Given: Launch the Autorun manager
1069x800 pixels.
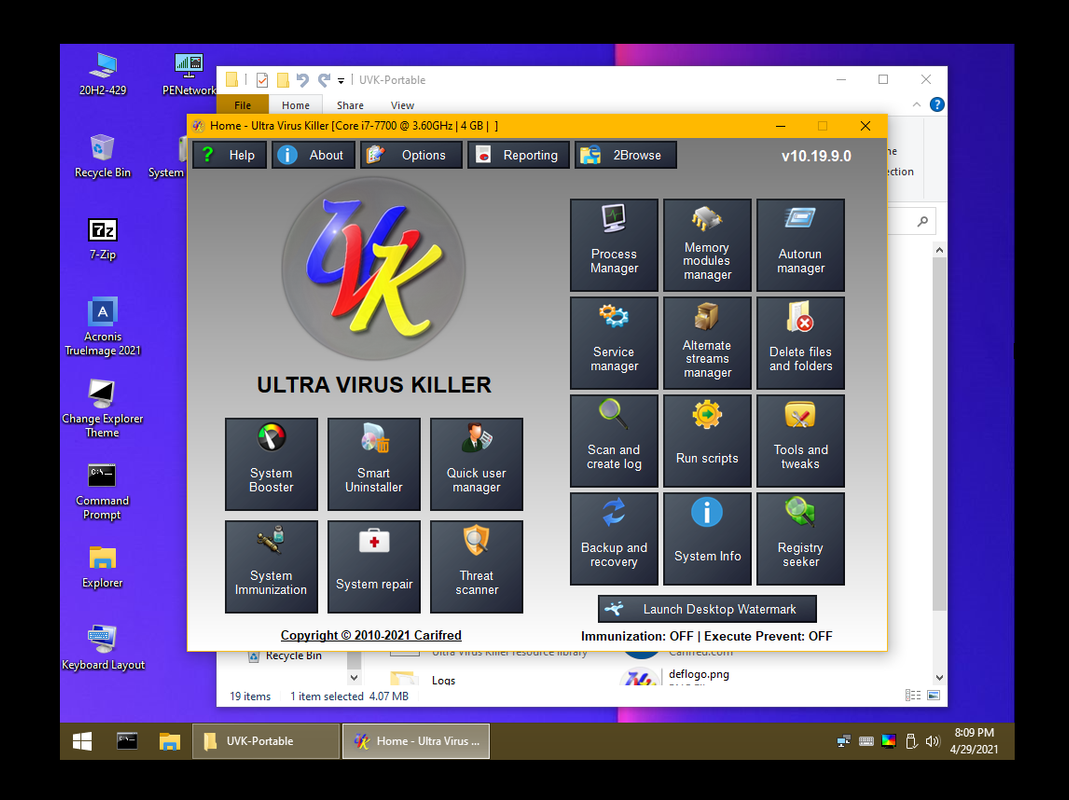Looking at the screenshot, I should pos(800,245).
